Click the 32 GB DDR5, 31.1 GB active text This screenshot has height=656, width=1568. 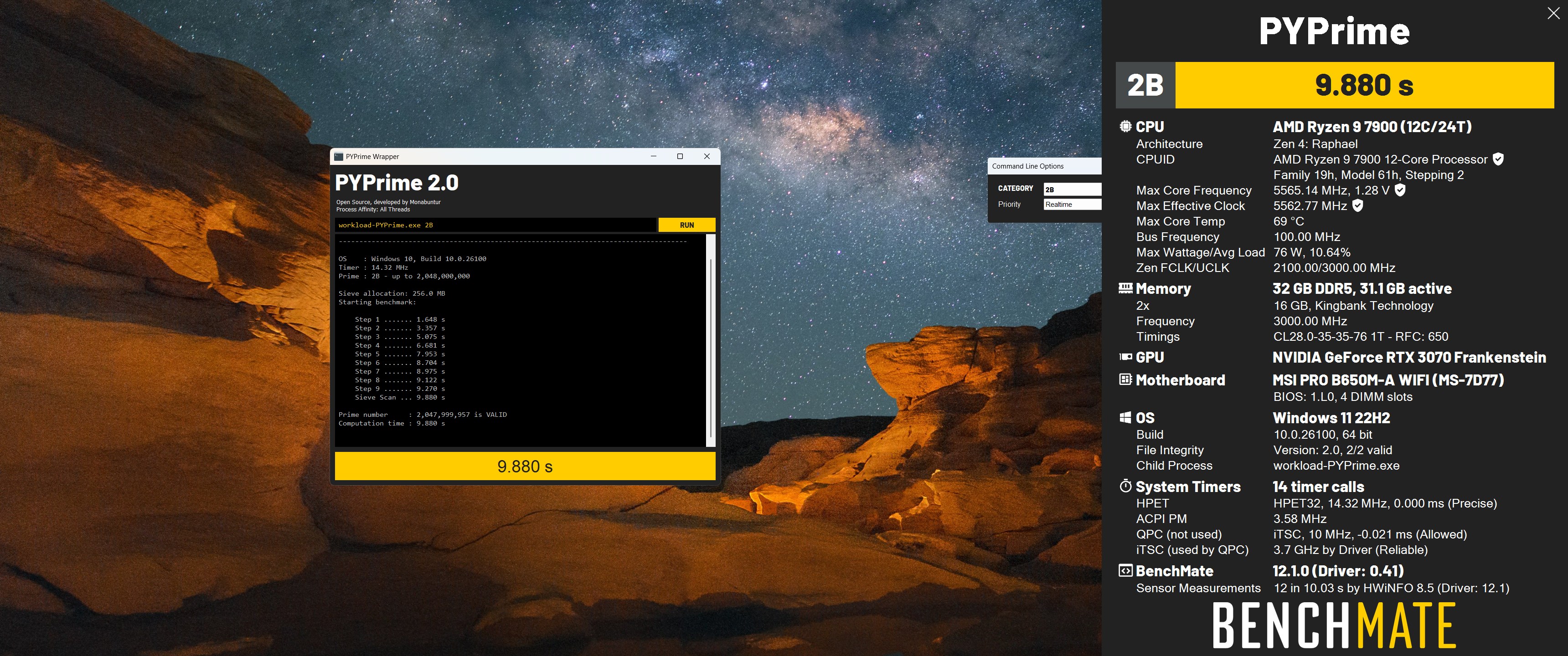[x=1362, y=288]
